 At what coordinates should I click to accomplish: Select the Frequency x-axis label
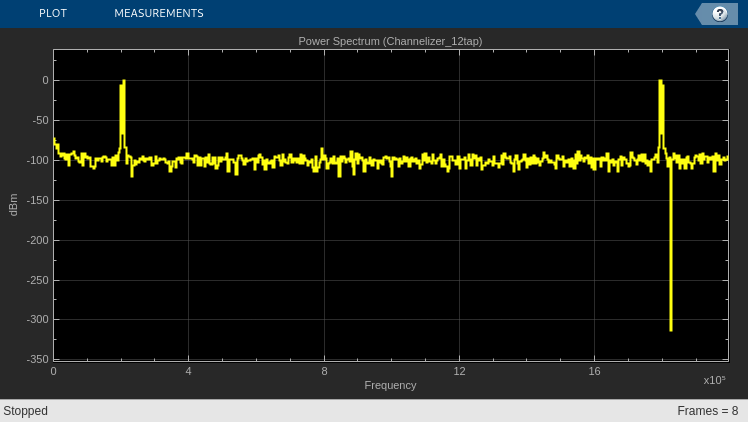click(x=390, y=385)
